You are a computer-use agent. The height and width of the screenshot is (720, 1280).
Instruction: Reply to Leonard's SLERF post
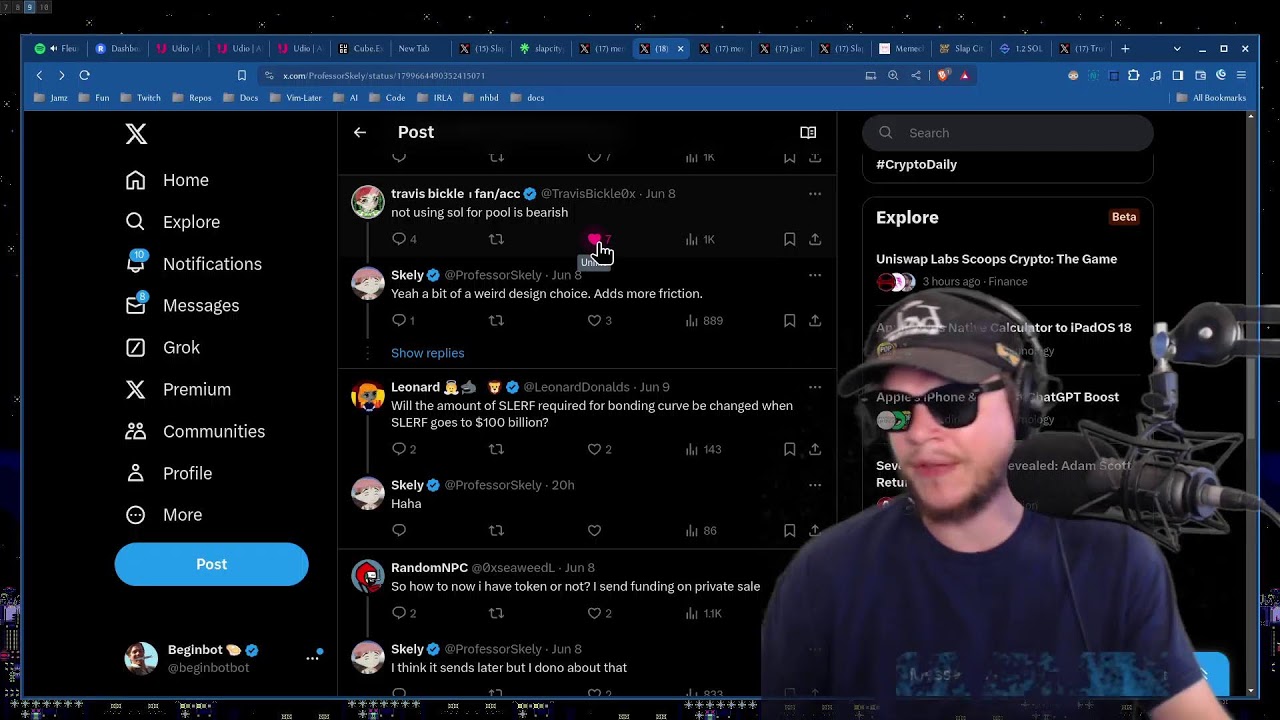(x=399, y=449)
